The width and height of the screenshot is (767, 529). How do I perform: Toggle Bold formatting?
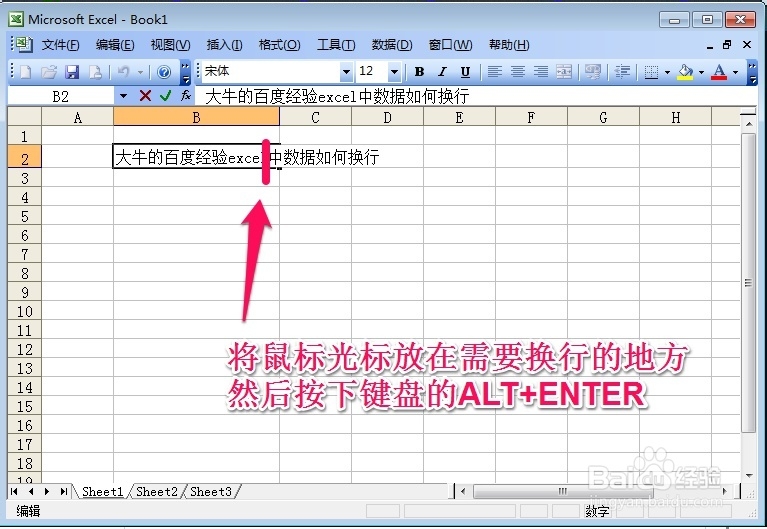pyautogui.click(x=419, y=72)
